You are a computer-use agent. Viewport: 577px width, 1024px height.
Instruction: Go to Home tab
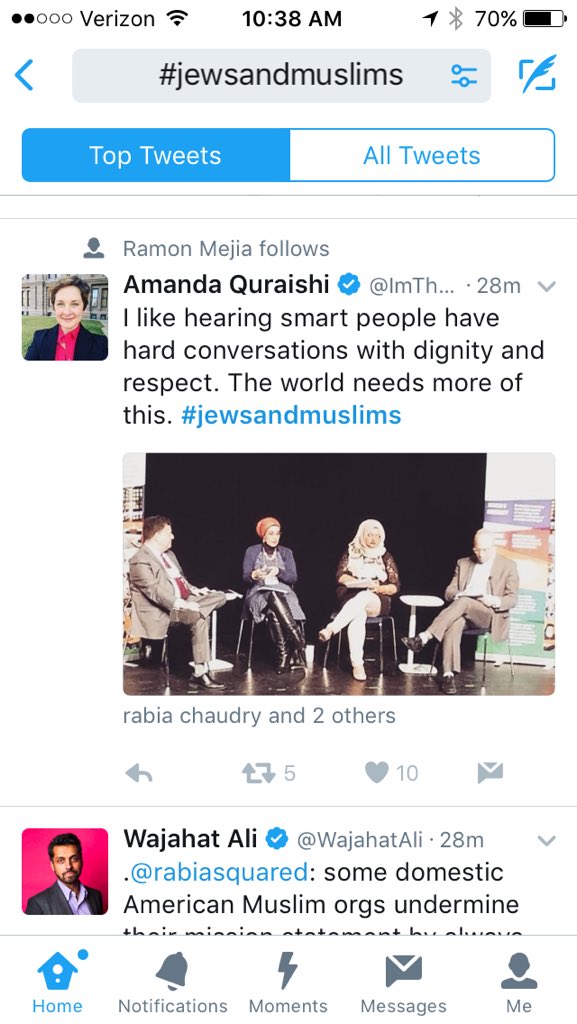[57, 982]
